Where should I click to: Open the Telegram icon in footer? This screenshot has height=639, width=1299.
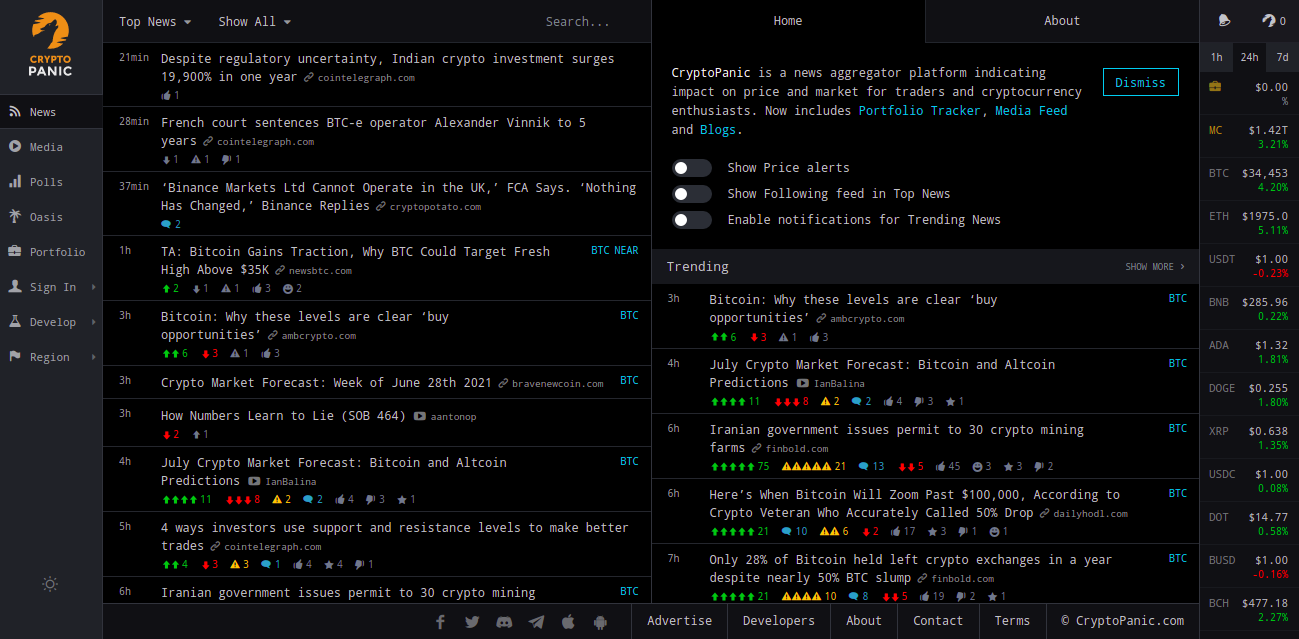pos(536,621)
